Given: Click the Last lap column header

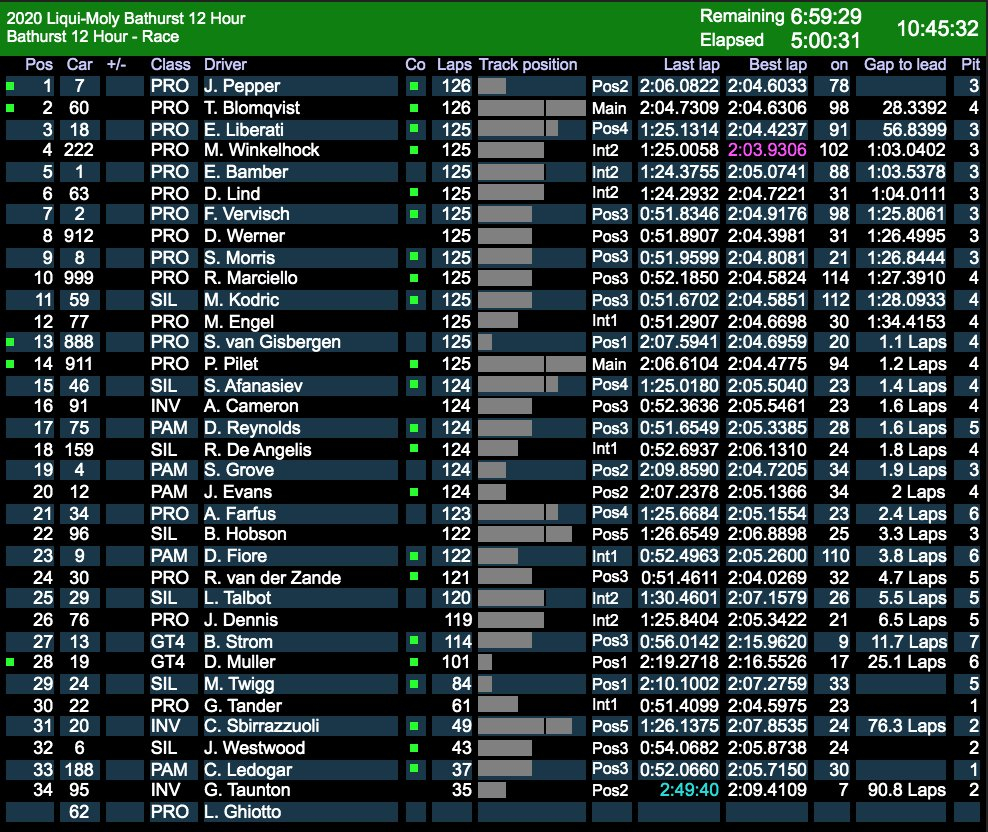Looking at the screenshot, I should coord(691,64).
